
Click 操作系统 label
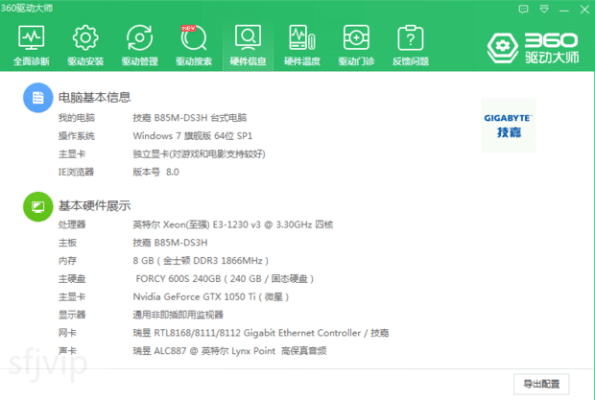(76, 136)
